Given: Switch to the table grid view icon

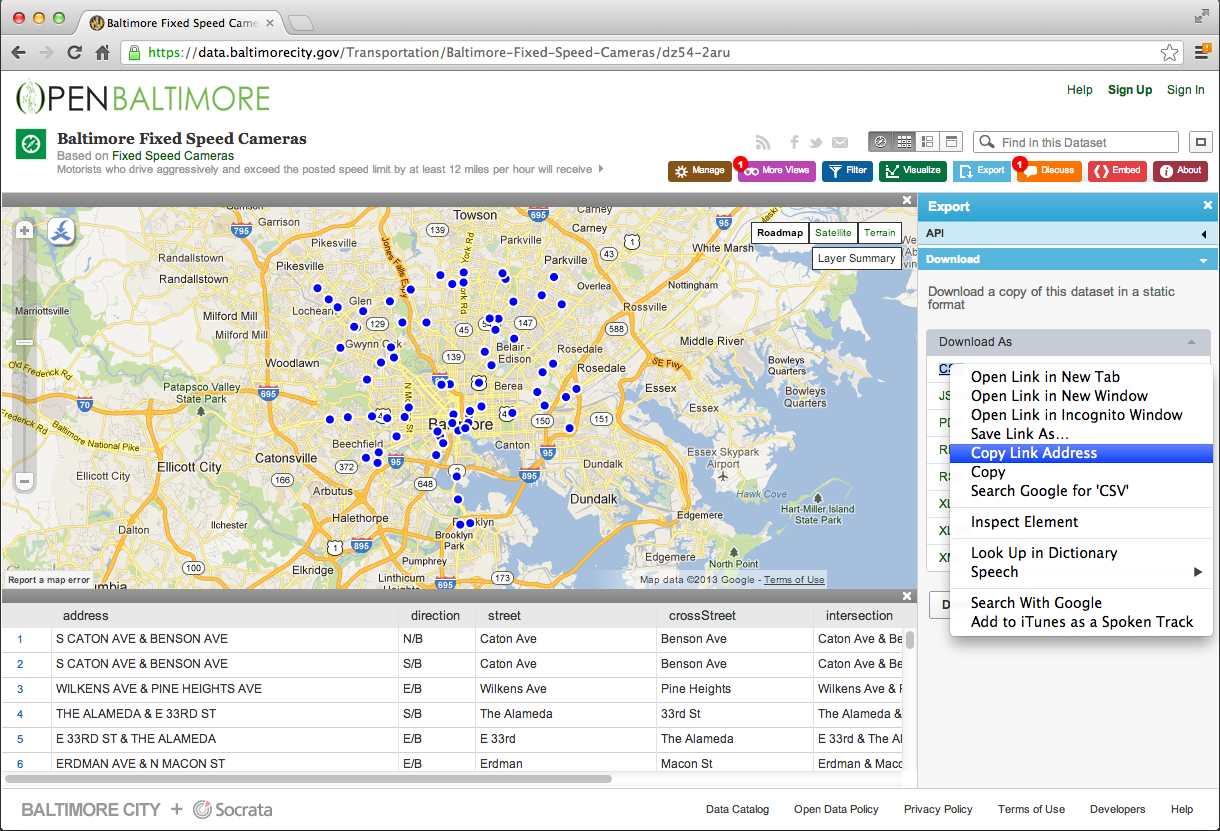Looking at the screenshot, I should 904,142.
